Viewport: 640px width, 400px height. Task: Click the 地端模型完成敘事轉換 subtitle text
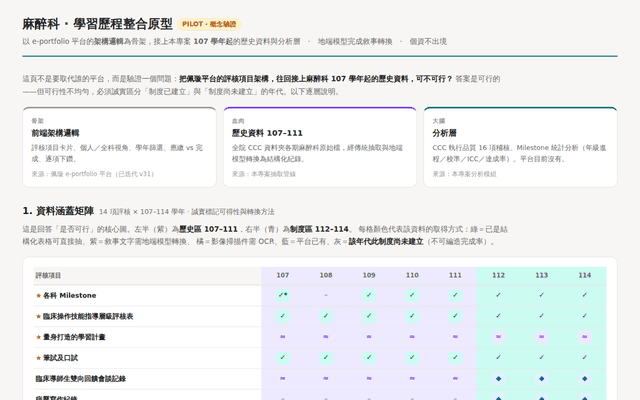click(355, 41)
